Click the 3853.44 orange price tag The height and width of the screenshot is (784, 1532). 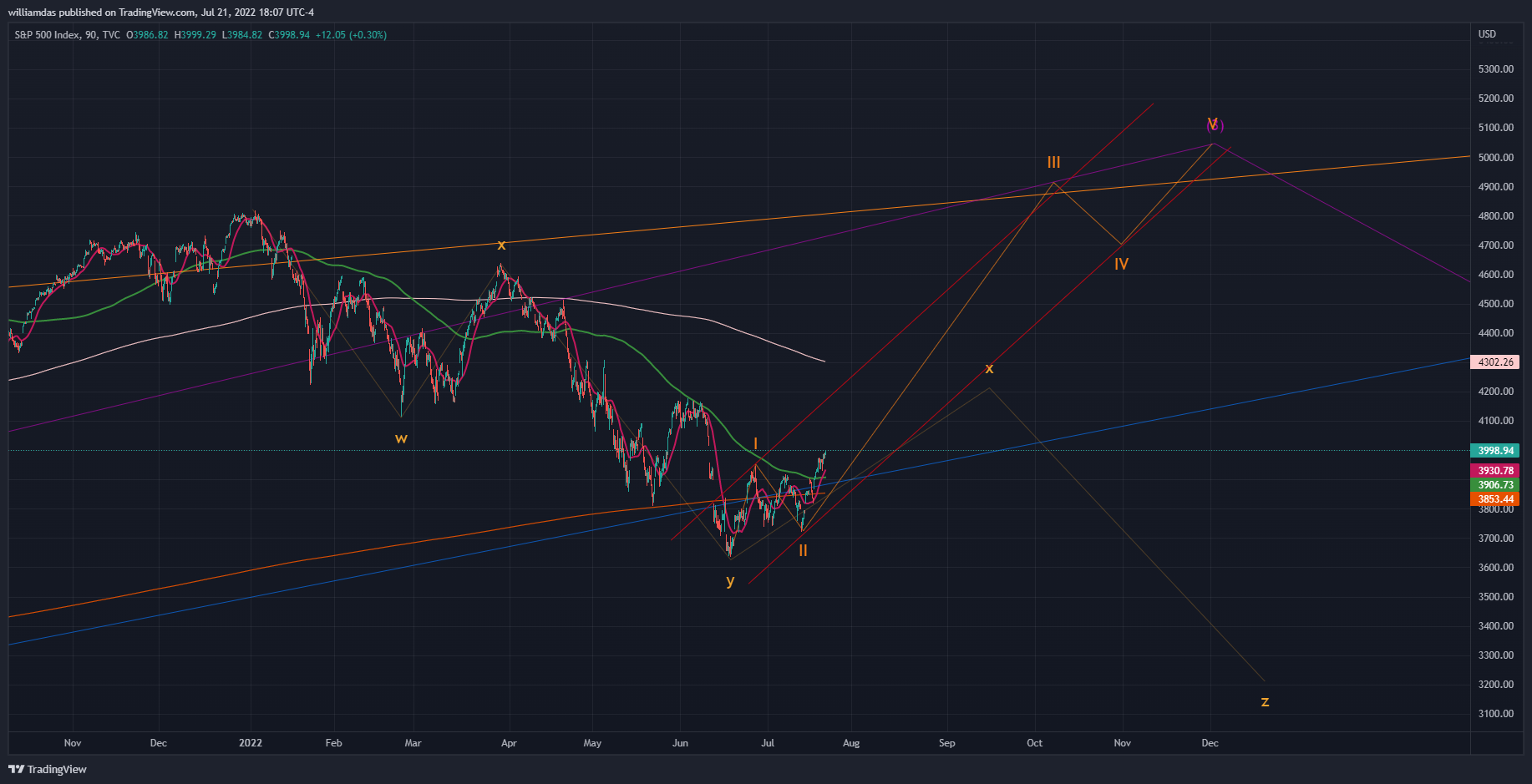[x=1495, y=499]
